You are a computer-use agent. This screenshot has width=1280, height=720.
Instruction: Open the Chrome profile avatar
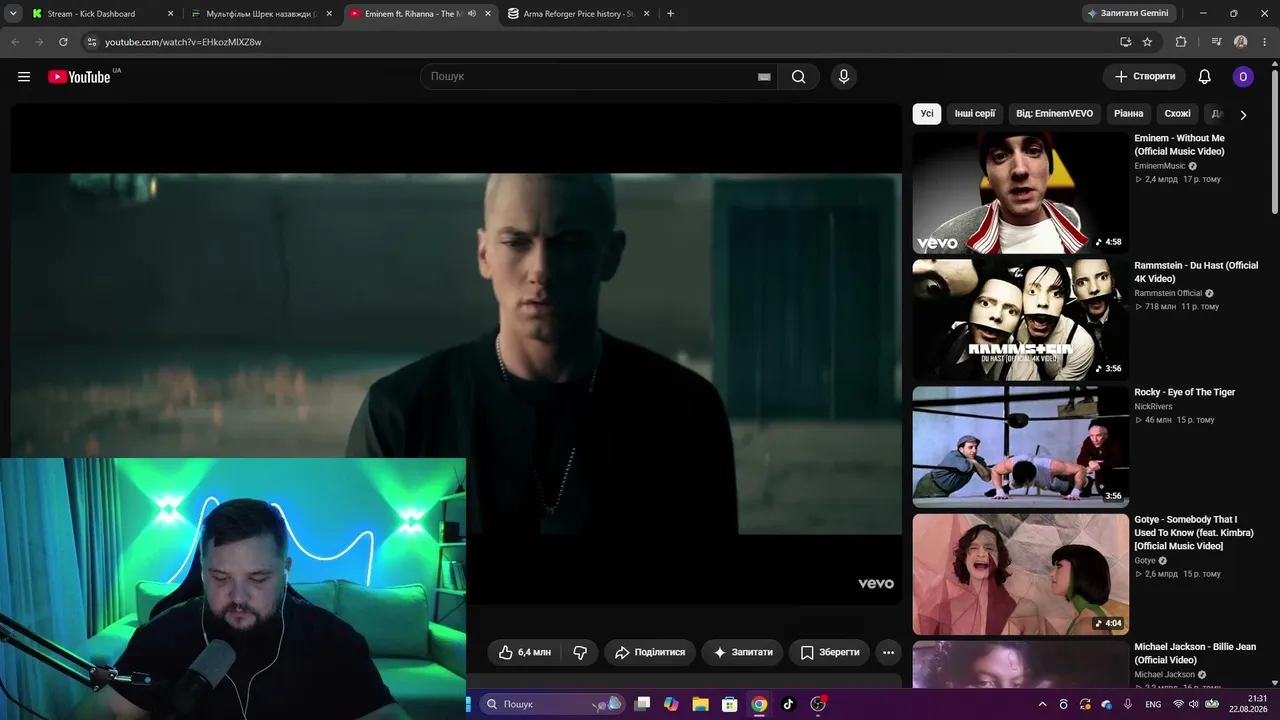pyautogui.click(x=1241, y=42)
